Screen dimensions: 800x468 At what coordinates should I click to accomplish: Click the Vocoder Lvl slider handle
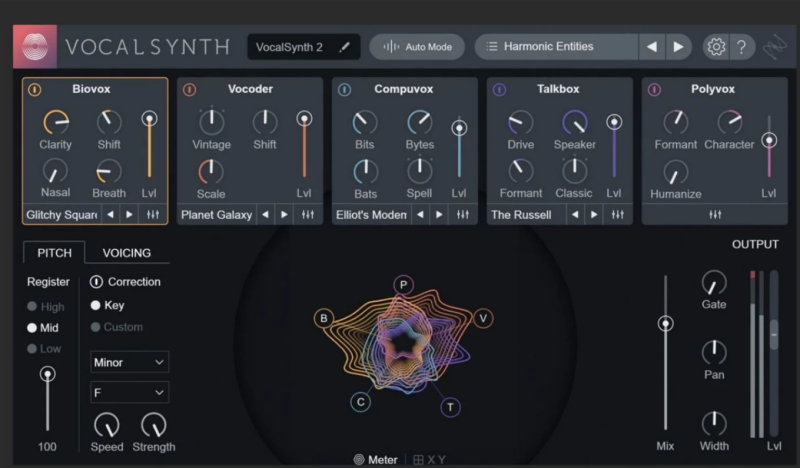[304, 119]
